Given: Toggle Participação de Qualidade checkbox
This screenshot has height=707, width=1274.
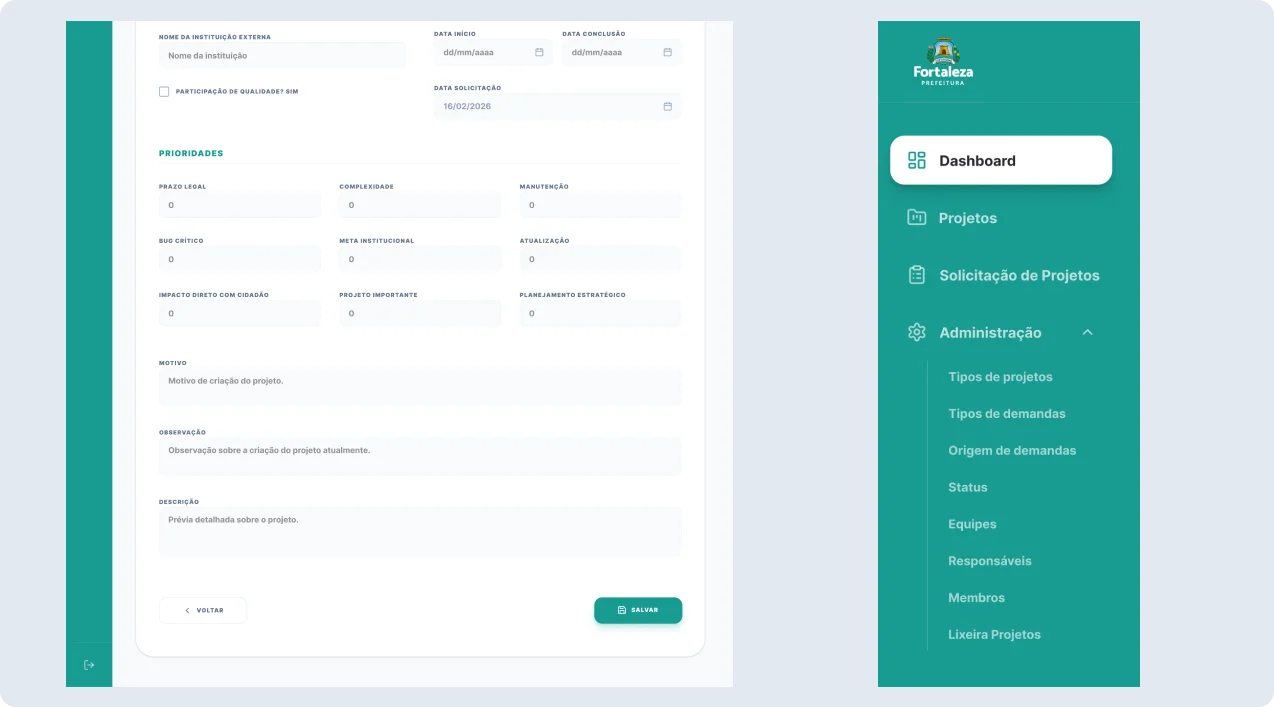Looking at the screenshot, I should pos(164,92).
